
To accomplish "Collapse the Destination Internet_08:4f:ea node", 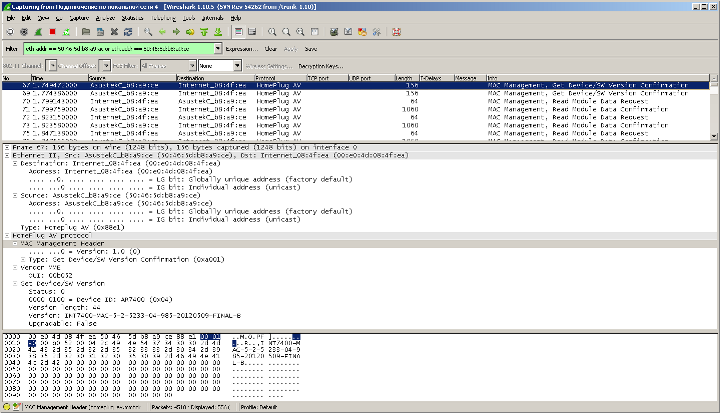I will point(15,164).
